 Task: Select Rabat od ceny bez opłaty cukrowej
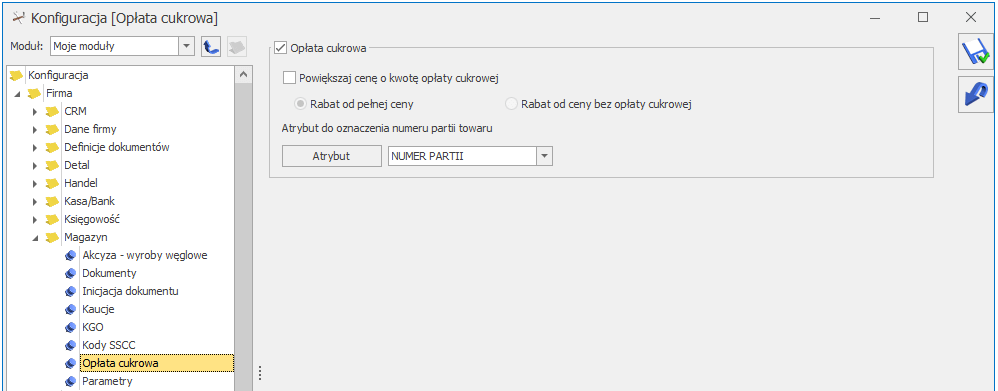pos(511,104)
